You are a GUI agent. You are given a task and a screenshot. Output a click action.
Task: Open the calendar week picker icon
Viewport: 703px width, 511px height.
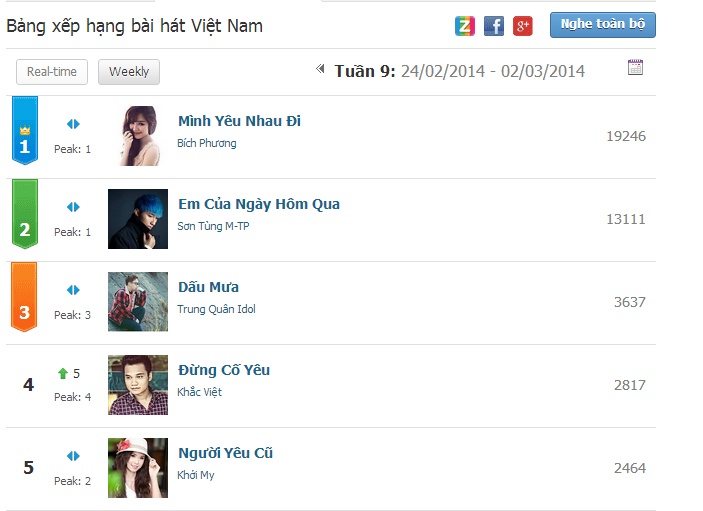coord(635,67)
